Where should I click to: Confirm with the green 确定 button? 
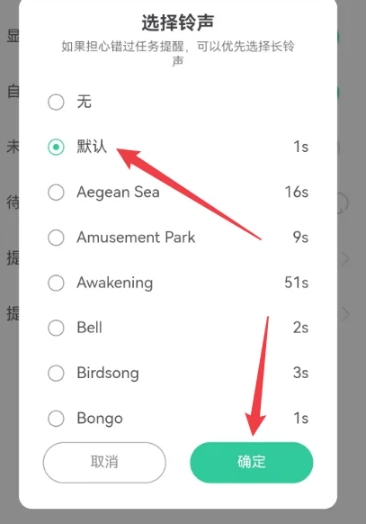(x=252, y=463)
